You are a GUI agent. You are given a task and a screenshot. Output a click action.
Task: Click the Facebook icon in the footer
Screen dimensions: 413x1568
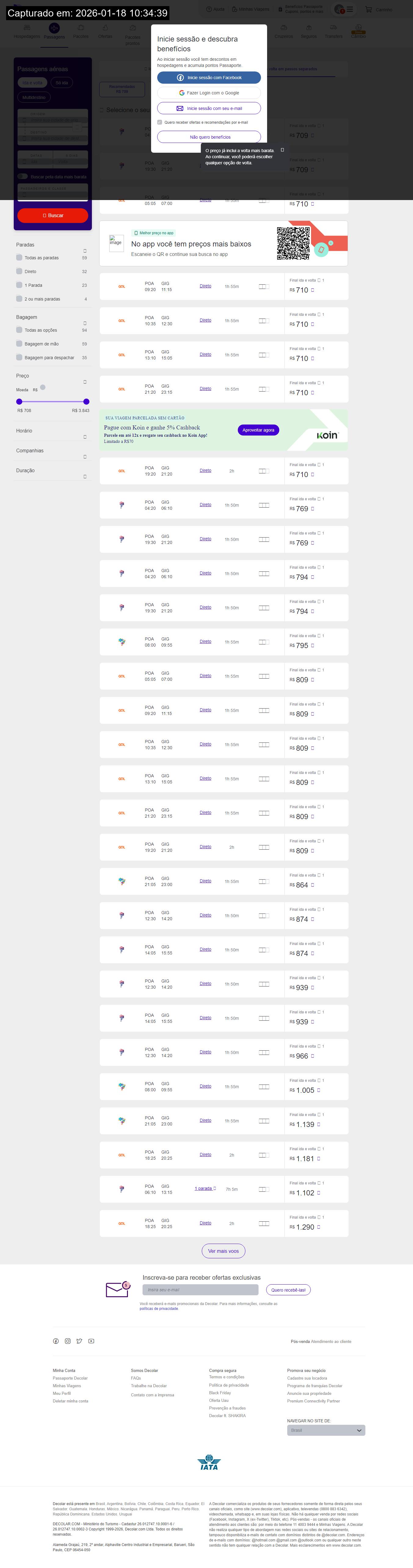click(56, 1341)
